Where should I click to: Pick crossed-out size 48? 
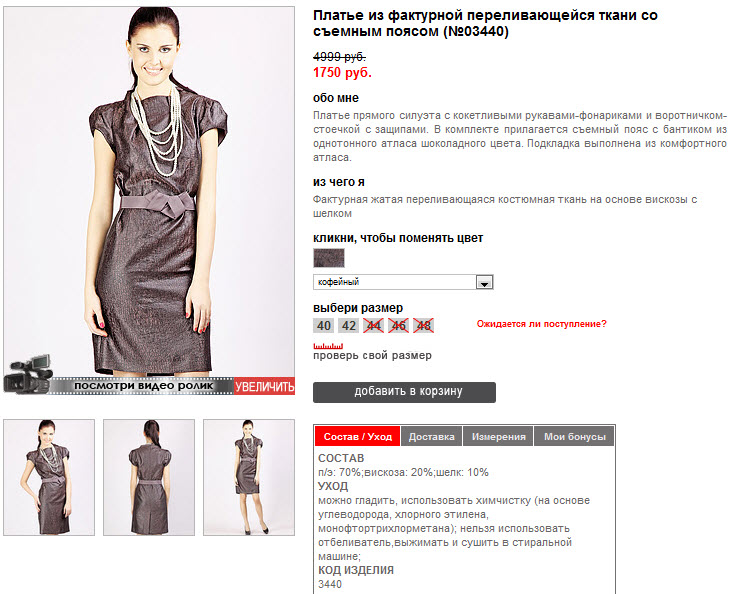pyautogui.click(x=424, y=326)
